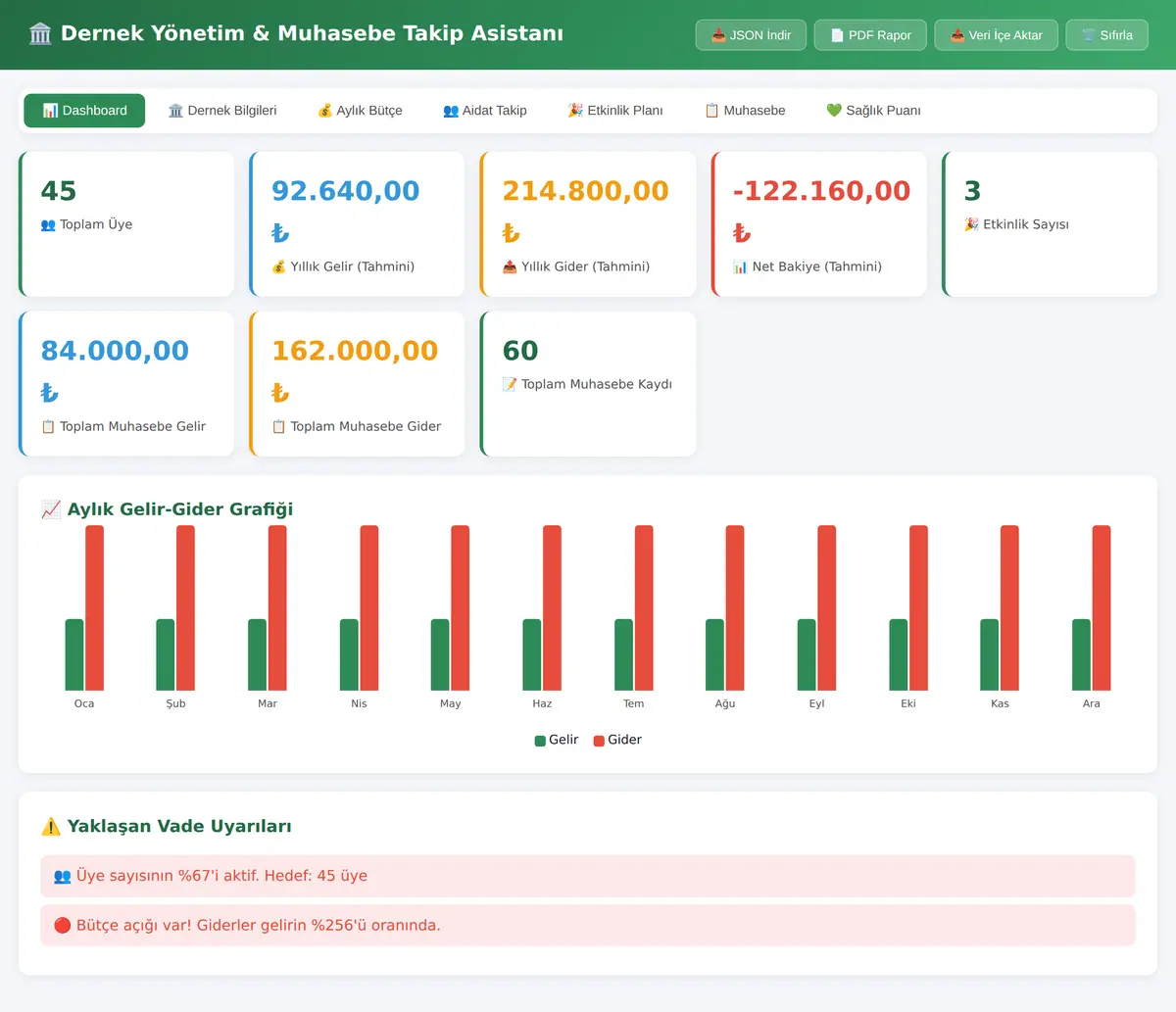Click the money bag icon beside Yıllık Gelir
Screen dimensions: 1176x1012
[x=279, y=266]
